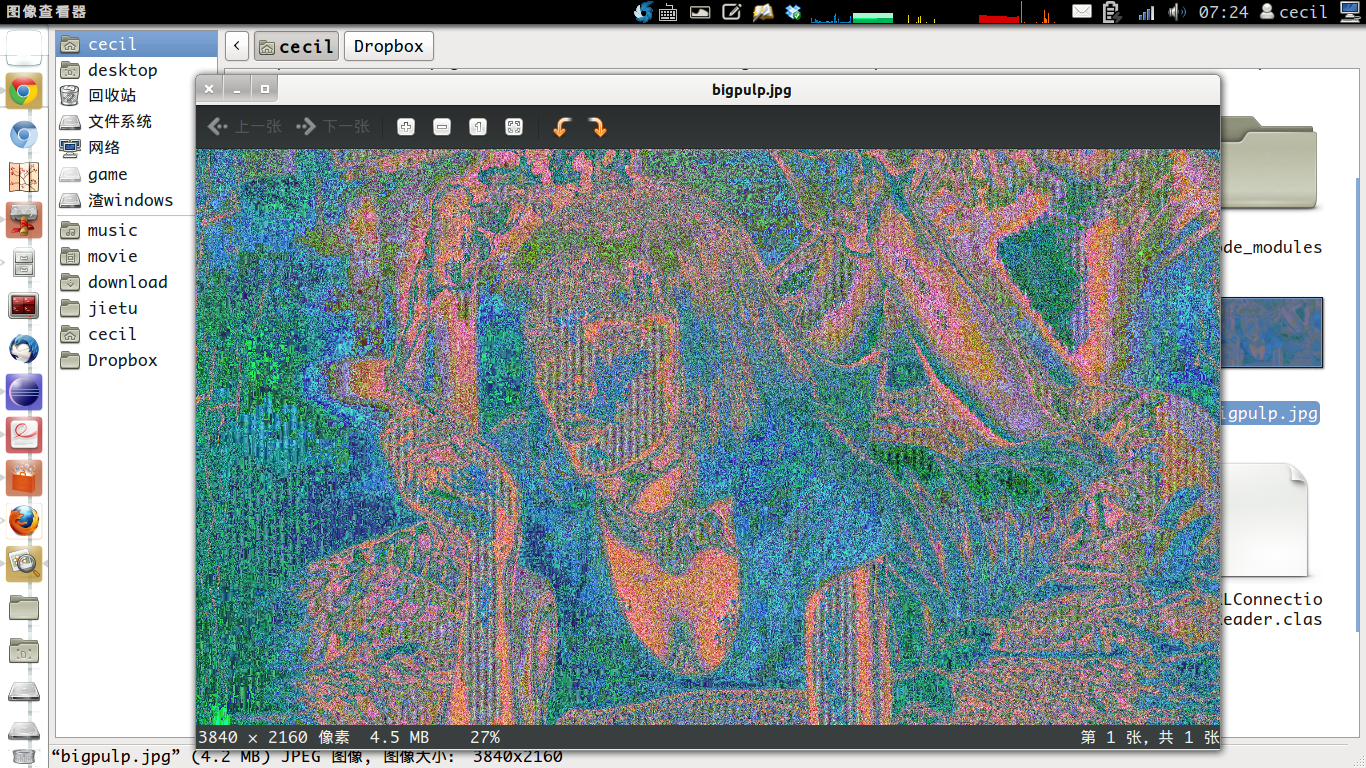Open the download folder in sidebar

(x=127, y=282)
